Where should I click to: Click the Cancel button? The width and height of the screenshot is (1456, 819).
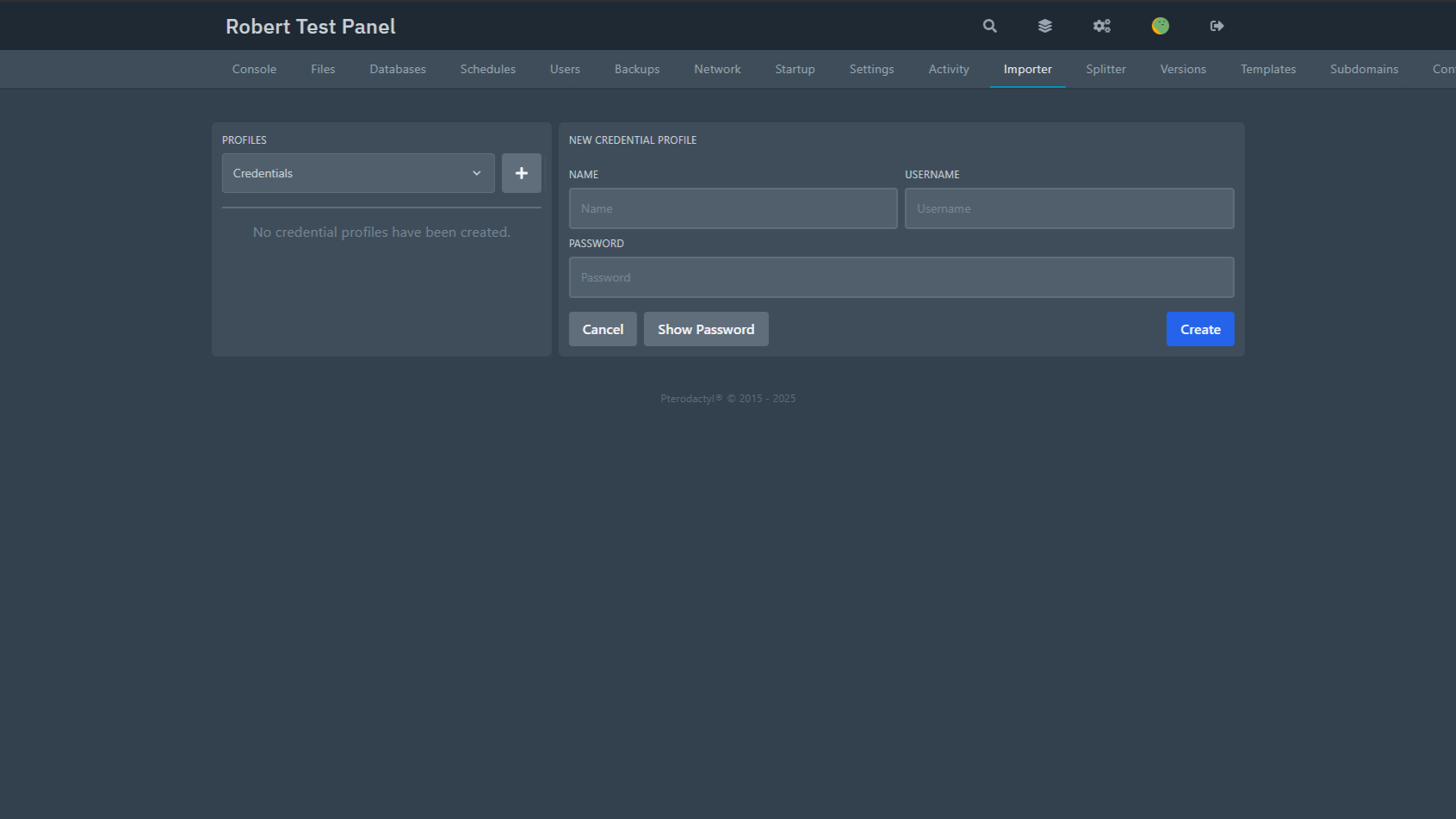603,329
